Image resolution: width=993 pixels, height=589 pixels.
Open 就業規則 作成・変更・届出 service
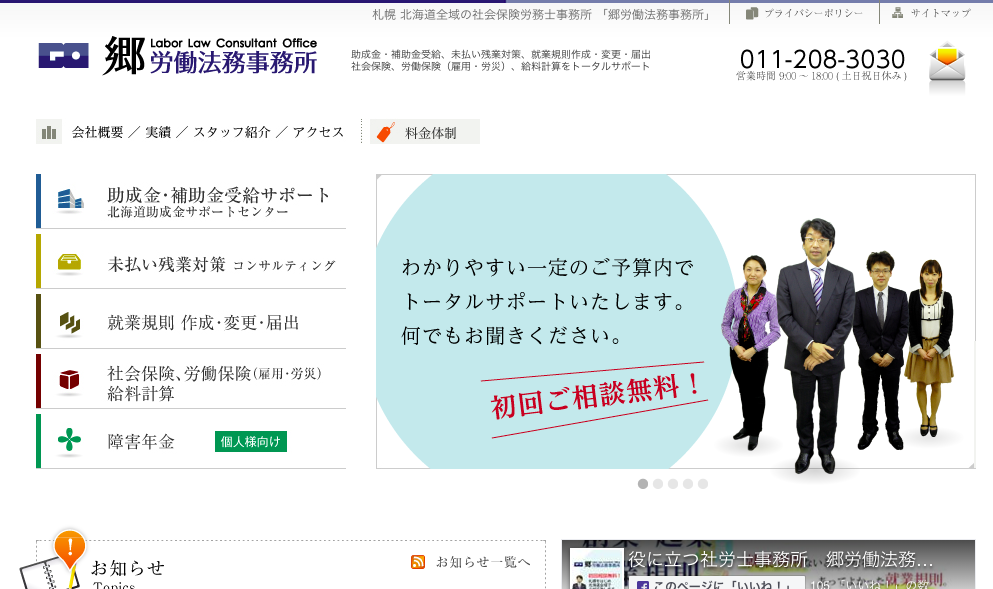[203, 322]
